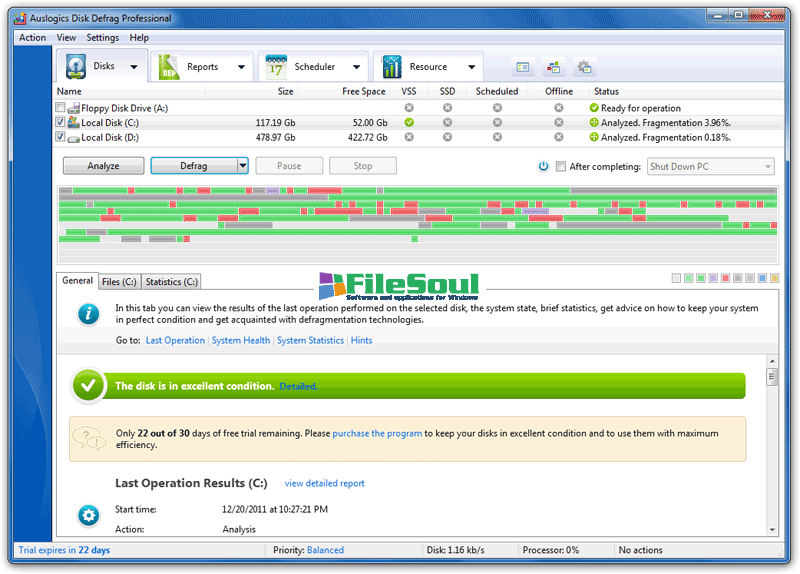Screen dimensions: 800x574
Task: Click the last small gear icon in toolbar
Action: click(585, 67)
